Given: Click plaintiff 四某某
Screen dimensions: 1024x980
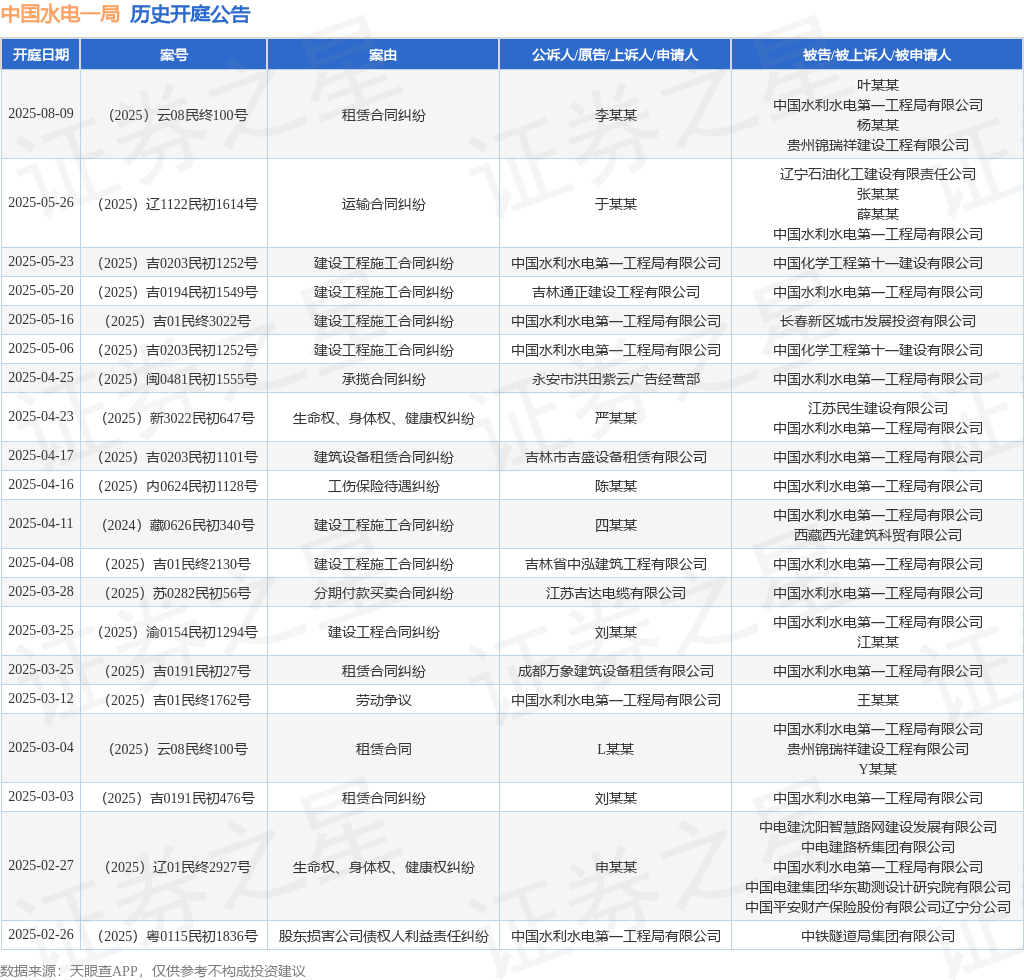Looking at the screenshot, I should point(615,525).
